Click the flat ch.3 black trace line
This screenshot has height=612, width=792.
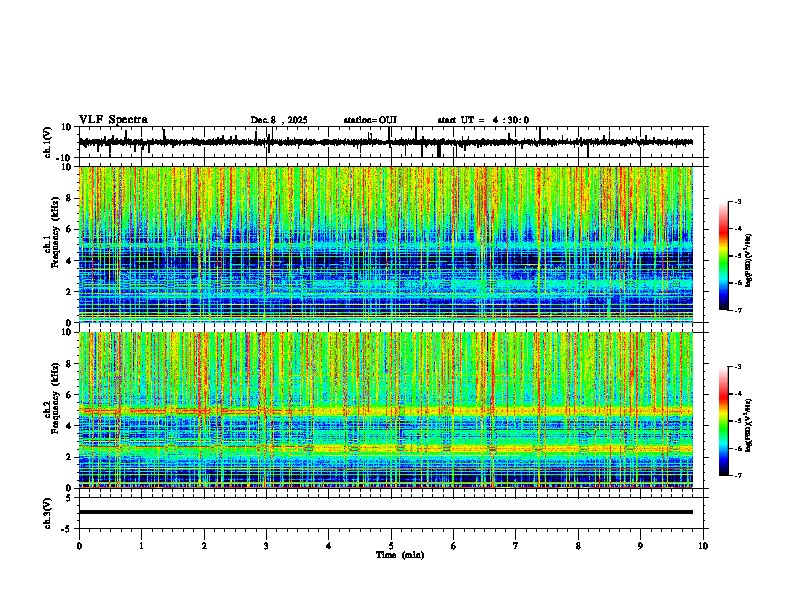pos(386,512)
